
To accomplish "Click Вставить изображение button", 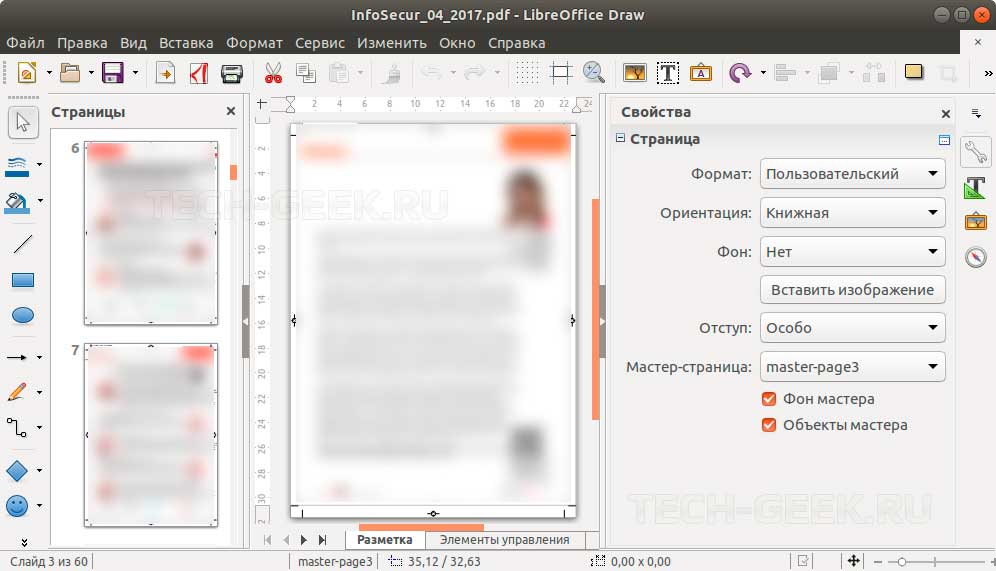I will tap(852, 290).
